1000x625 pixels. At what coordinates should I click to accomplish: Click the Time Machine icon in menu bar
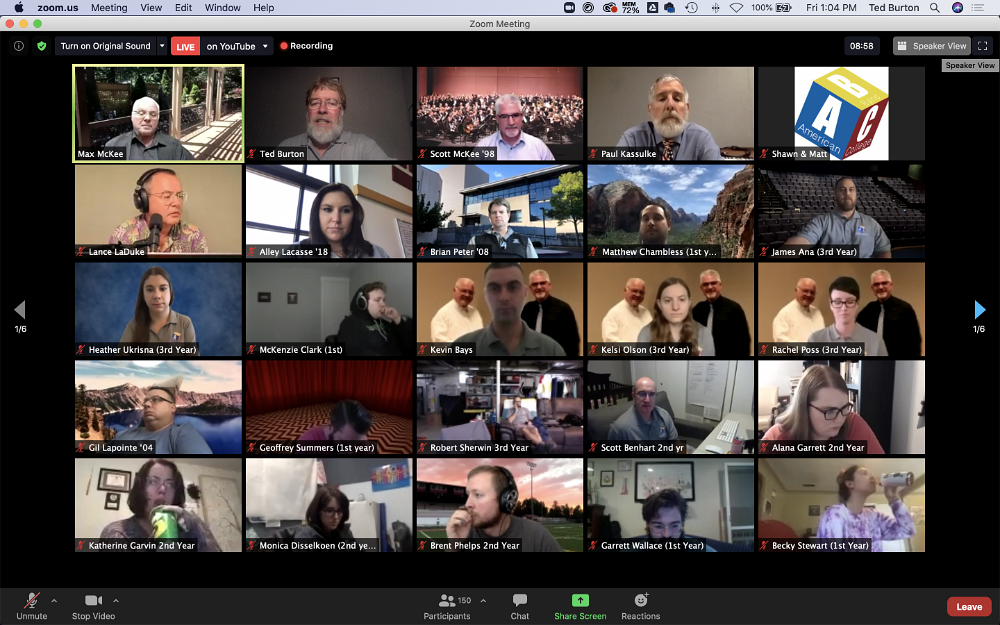click(x=691, y=8)
